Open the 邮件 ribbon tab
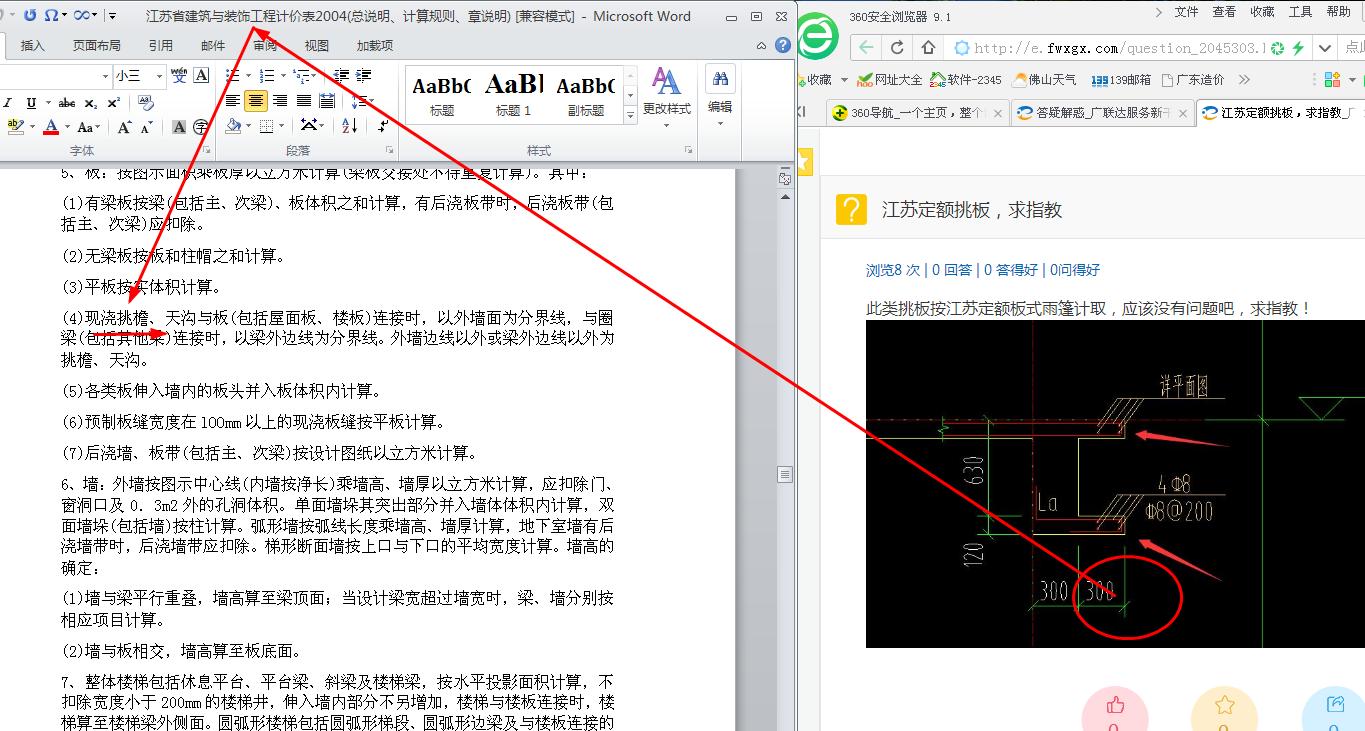 213,46
